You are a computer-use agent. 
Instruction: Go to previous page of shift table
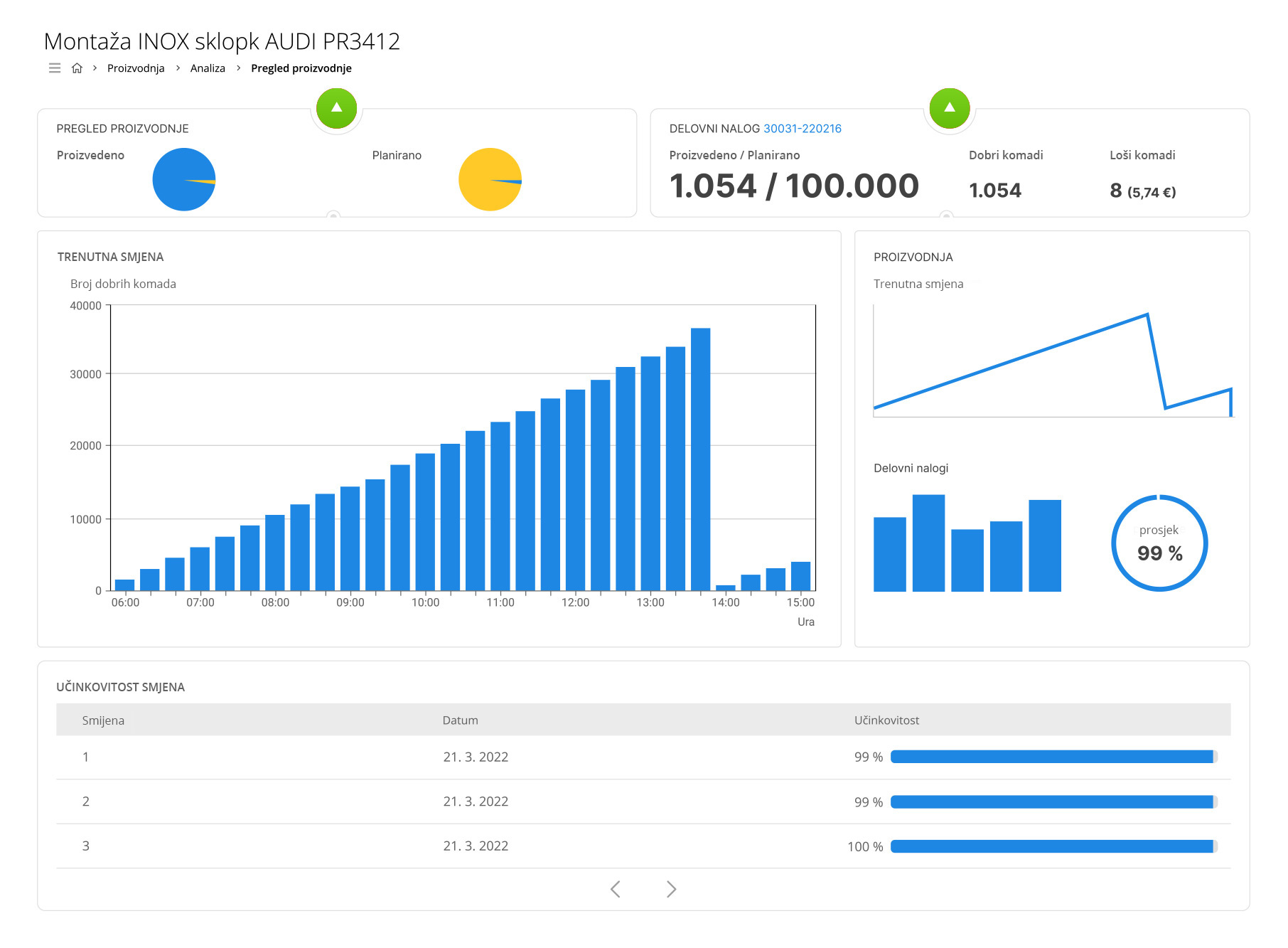click(616, 889)
